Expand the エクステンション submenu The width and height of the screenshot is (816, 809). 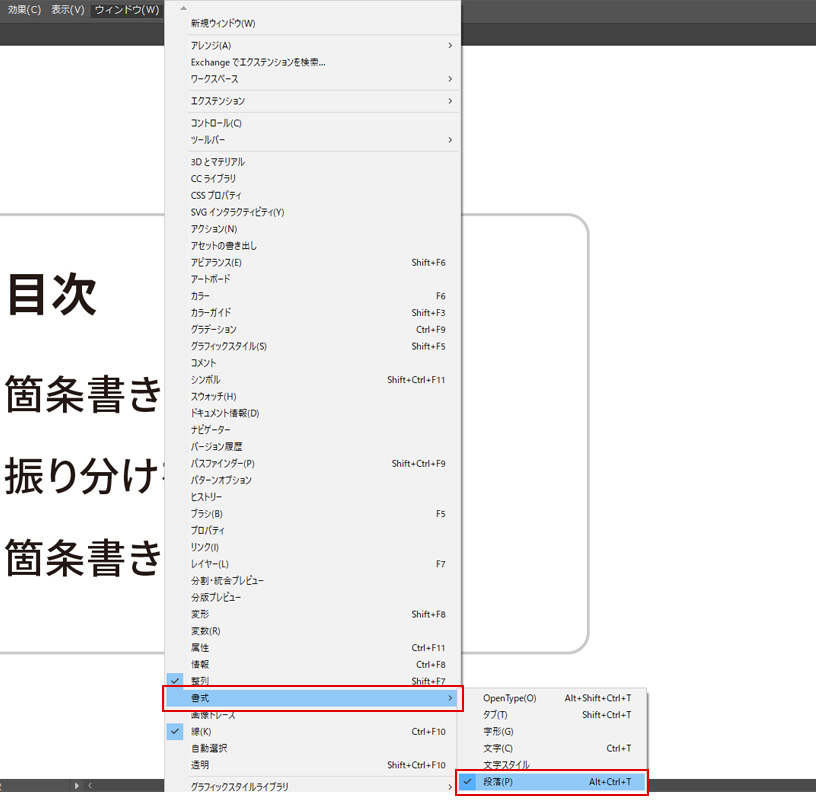pos(312,101)
